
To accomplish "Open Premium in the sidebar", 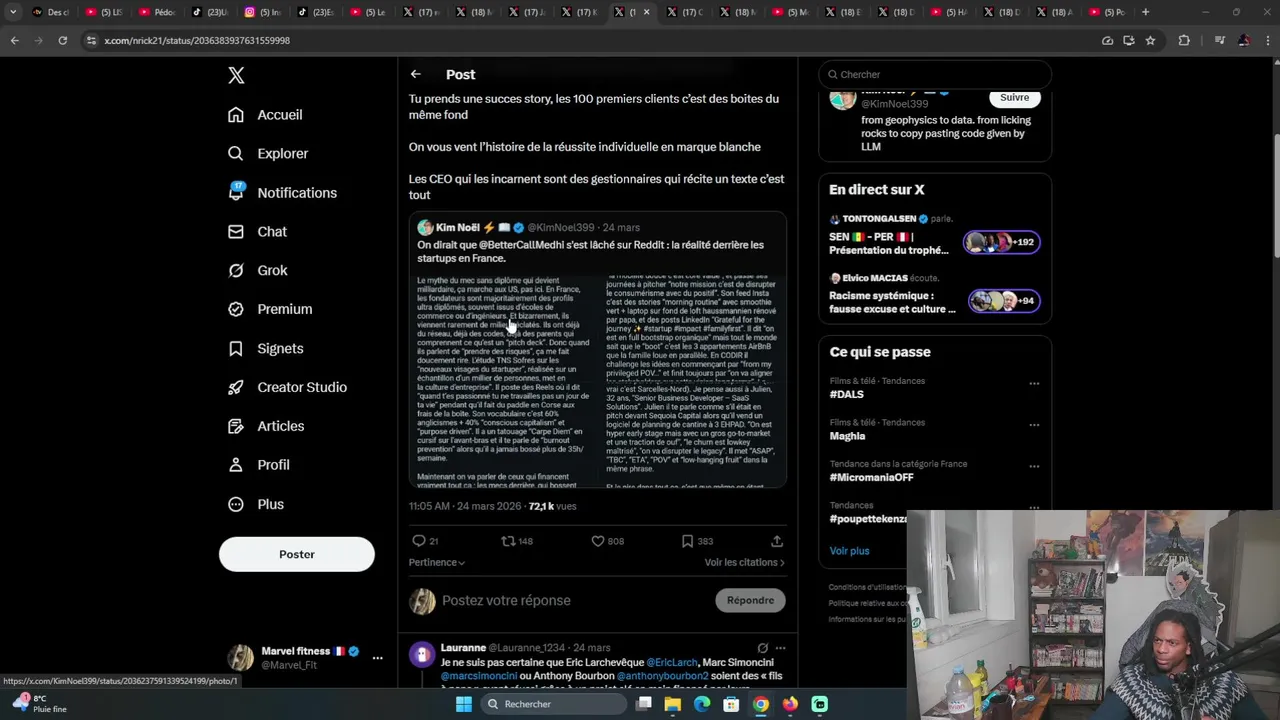I will [x=270, y=309].
